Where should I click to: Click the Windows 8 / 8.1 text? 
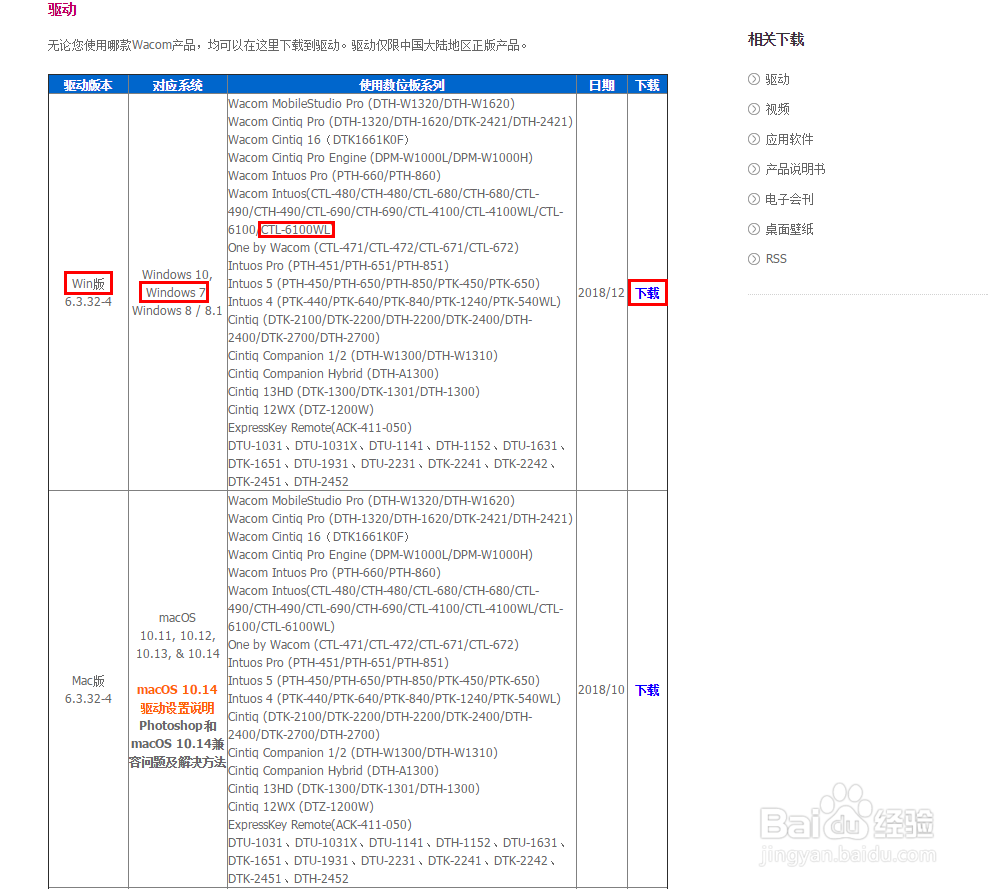(x=177, y=311)
